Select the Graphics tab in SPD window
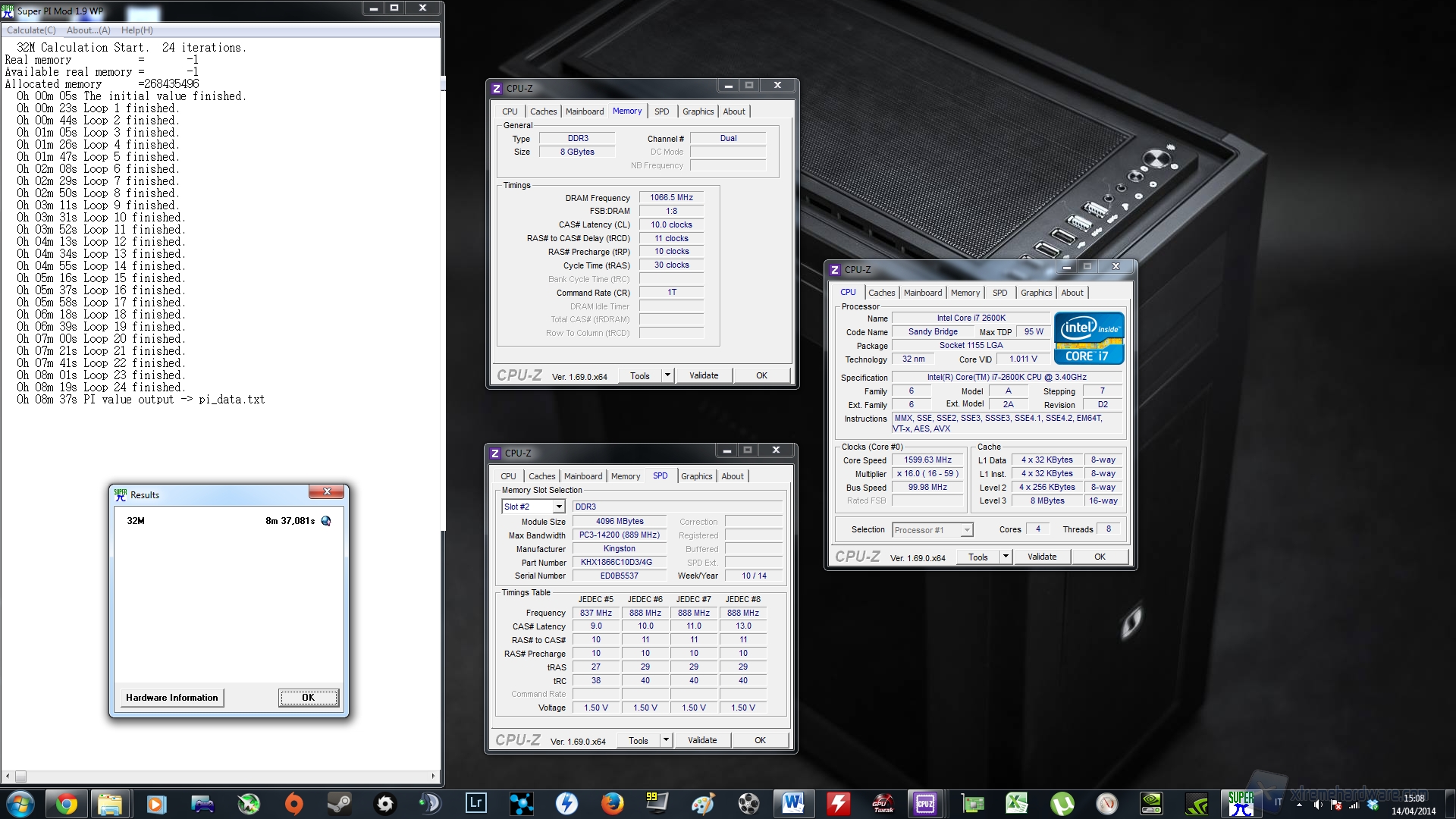The image size is (1456, 819). pos(696,476)
